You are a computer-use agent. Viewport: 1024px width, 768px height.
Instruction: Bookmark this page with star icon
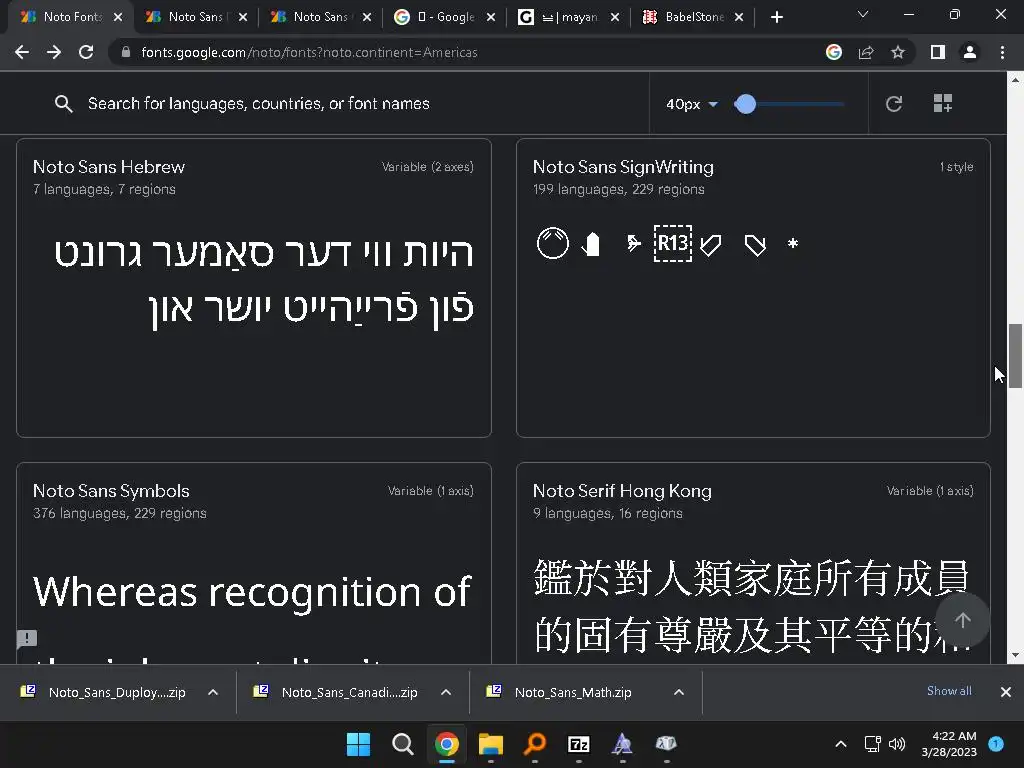(x=898, y=52)
